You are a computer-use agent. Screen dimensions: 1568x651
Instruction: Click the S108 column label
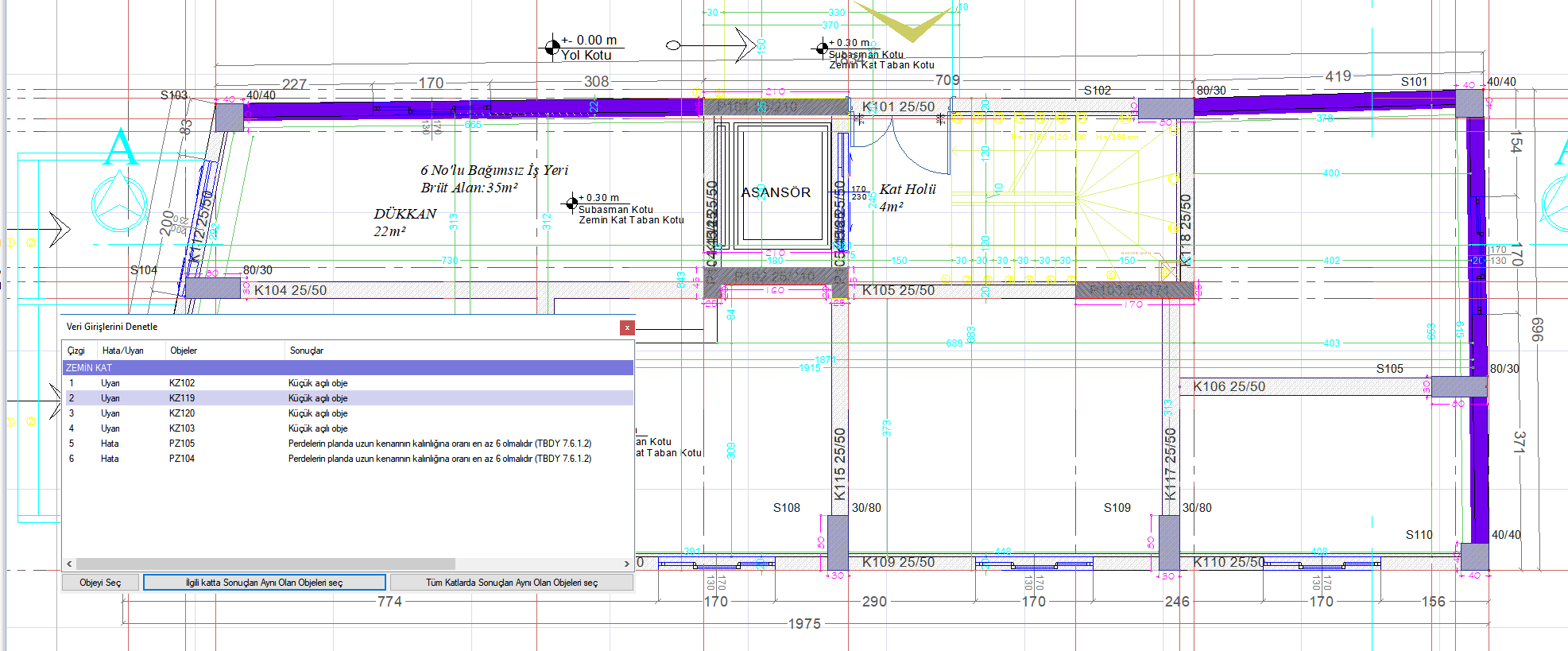787,508
